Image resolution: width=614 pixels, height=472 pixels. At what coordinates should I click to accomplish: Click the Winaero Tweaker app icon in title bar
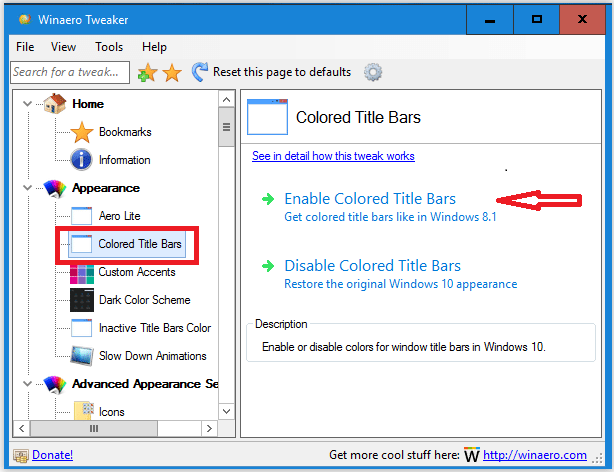pos(25,19)
